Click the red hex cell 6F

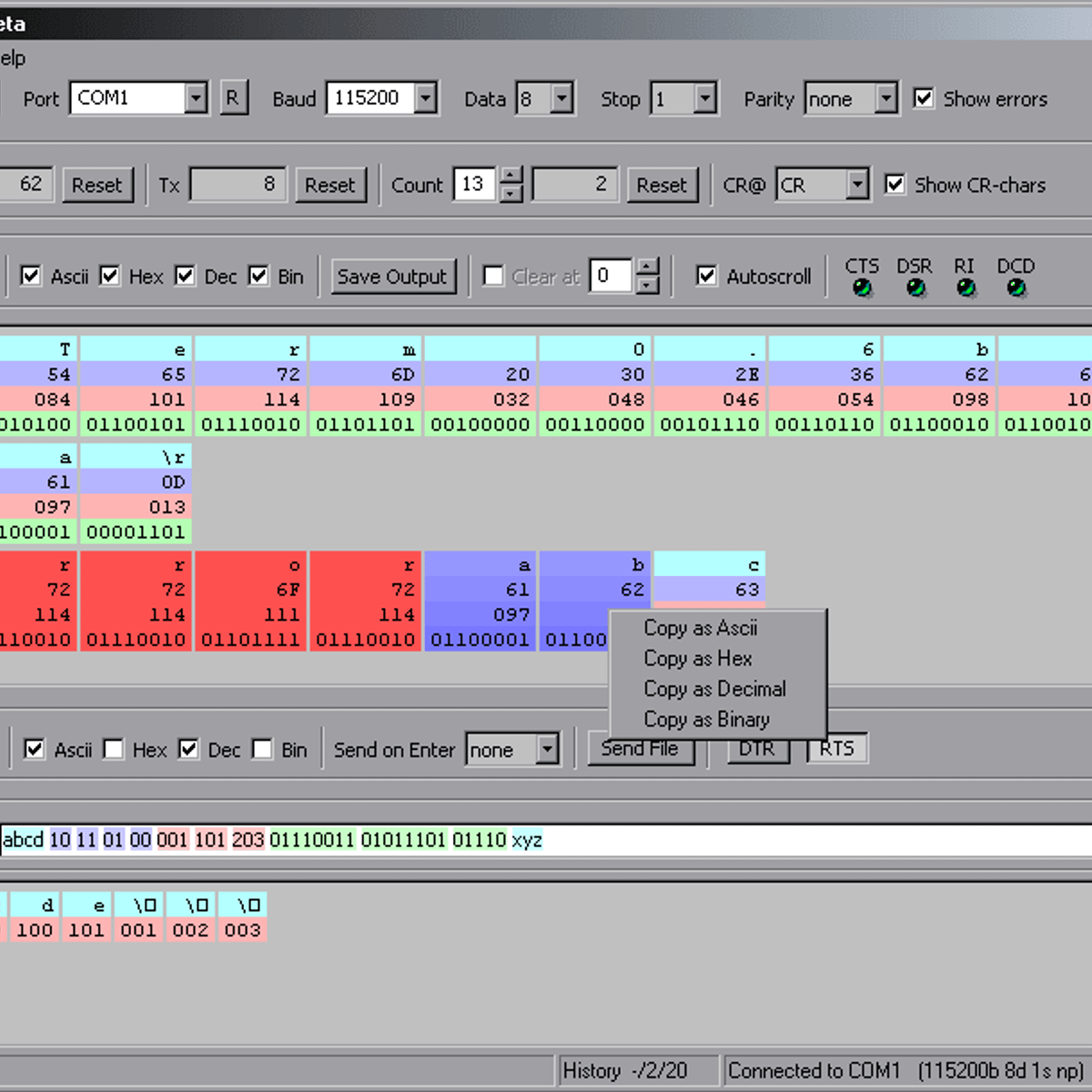(x=251, y=590)
